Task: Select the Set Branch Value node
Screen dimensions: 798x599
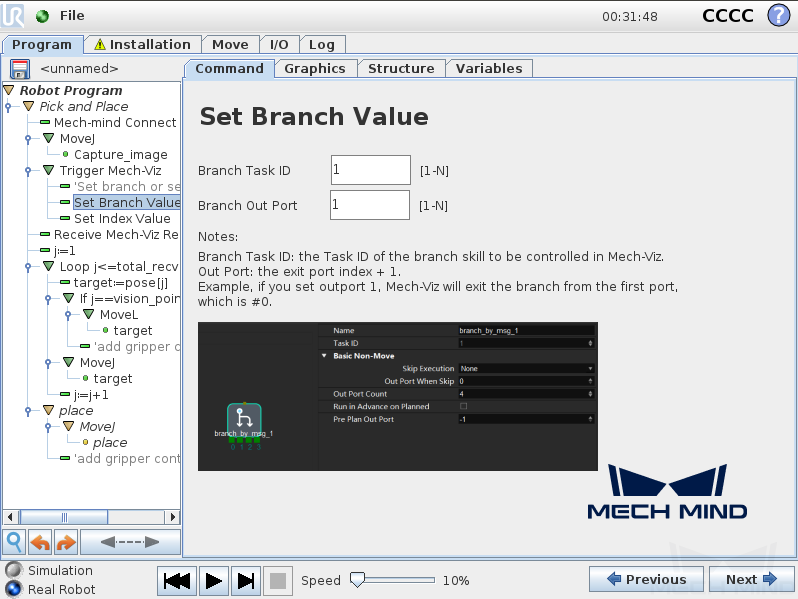Action: coord(127,203)
